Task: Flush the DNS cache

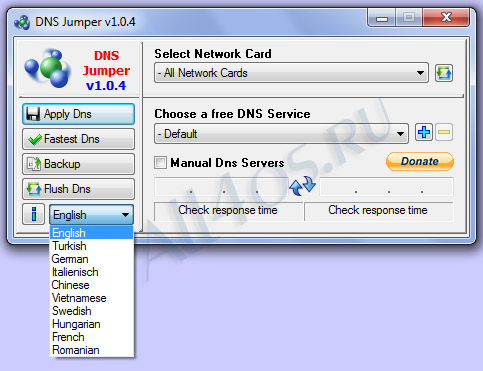Action: pos(78,189)
